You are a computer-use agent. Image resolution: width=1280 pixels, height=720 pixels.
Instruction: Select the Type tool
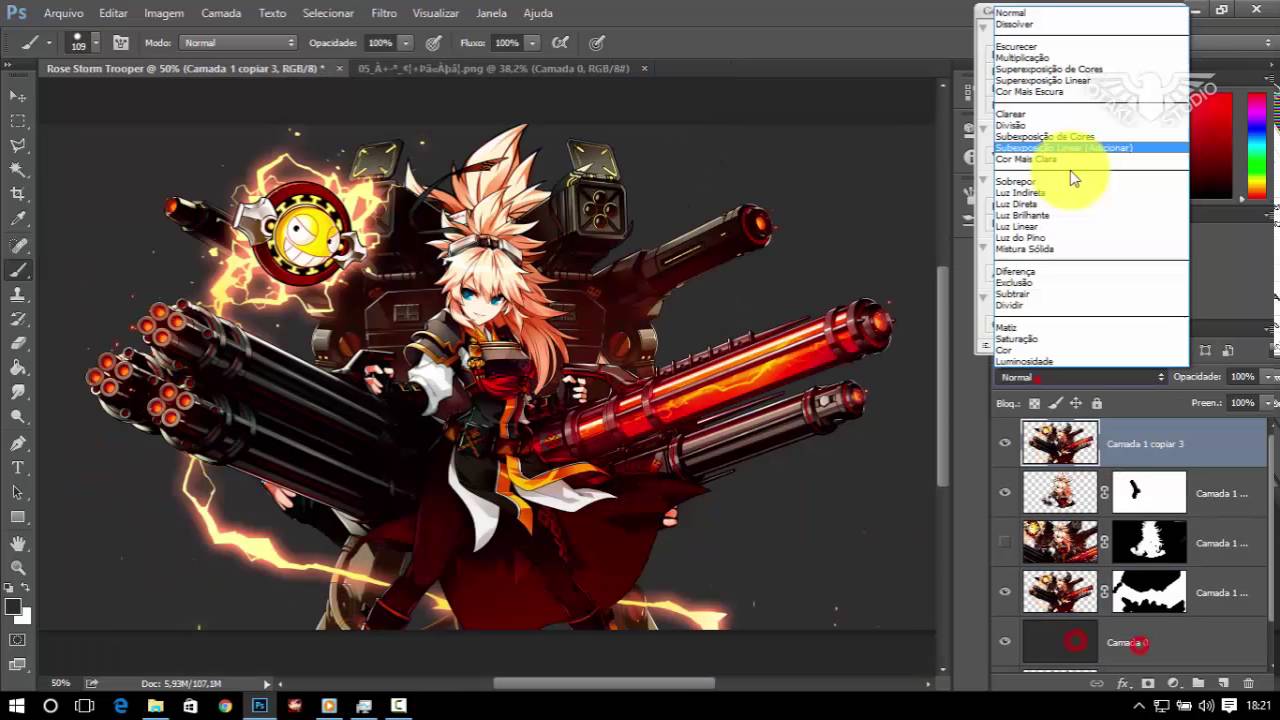[x=18, y=467]
